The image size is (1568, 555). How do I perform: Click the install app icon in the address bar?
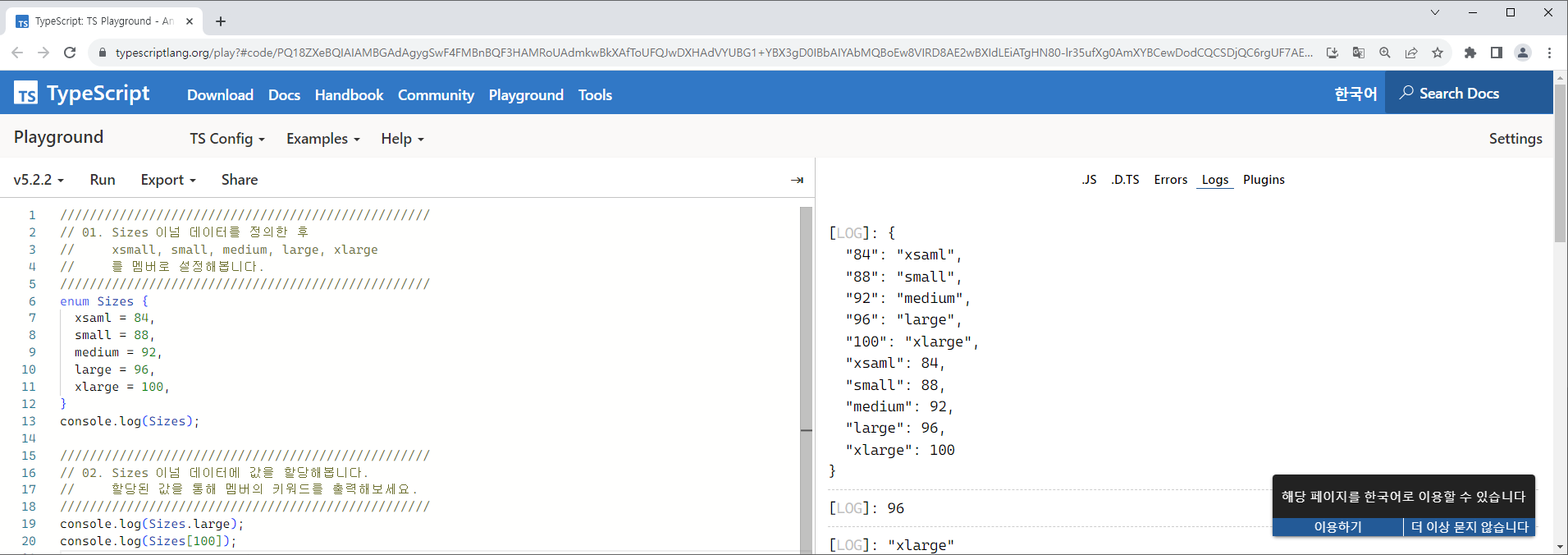pos(1333,53)
